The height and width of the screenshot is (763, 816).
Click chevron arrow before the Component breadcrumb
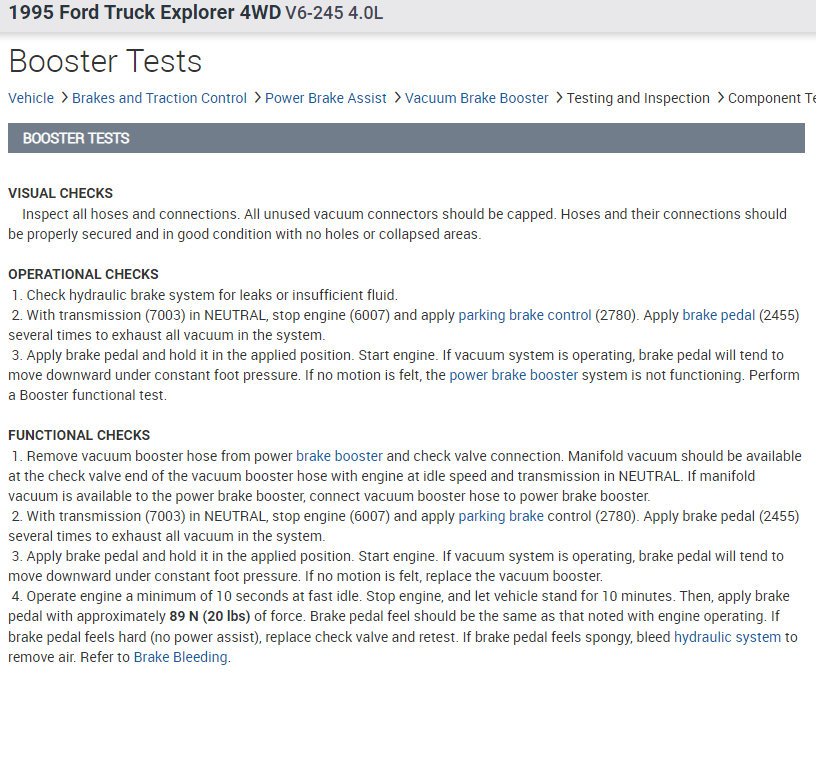click(x=720, y=98)
